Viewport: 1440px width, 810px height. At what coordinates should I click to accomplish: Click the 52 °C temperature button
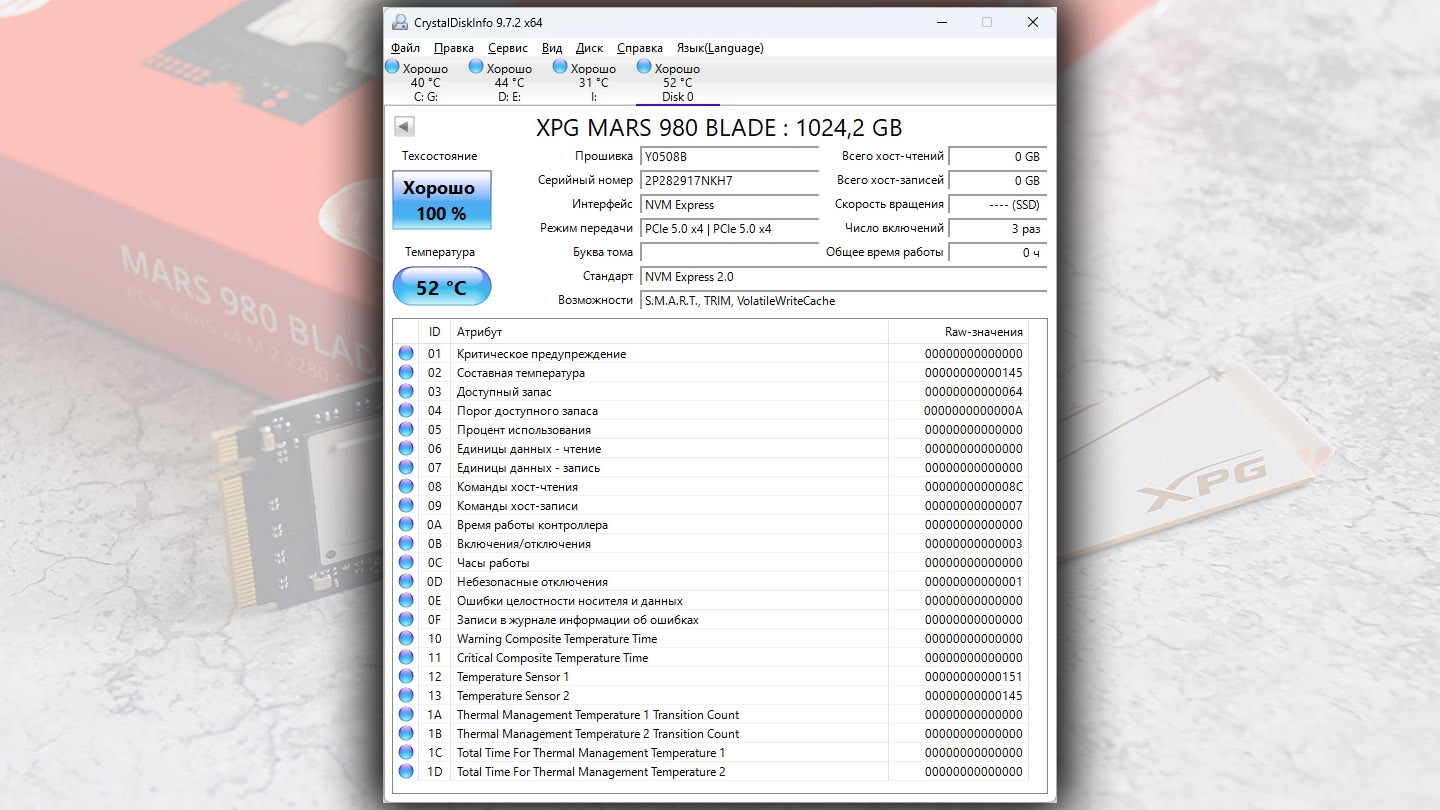click(441, 287)
